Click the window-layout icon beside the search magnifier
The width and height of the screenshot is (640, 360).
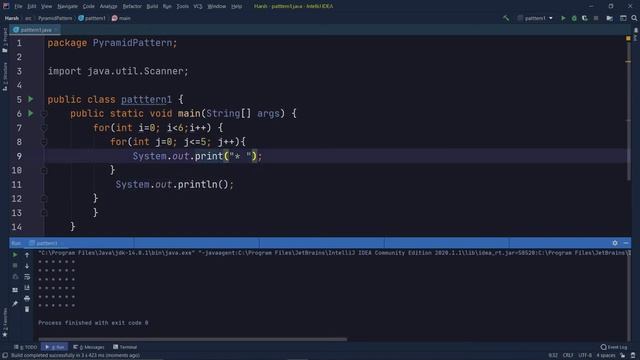point(623,18)
